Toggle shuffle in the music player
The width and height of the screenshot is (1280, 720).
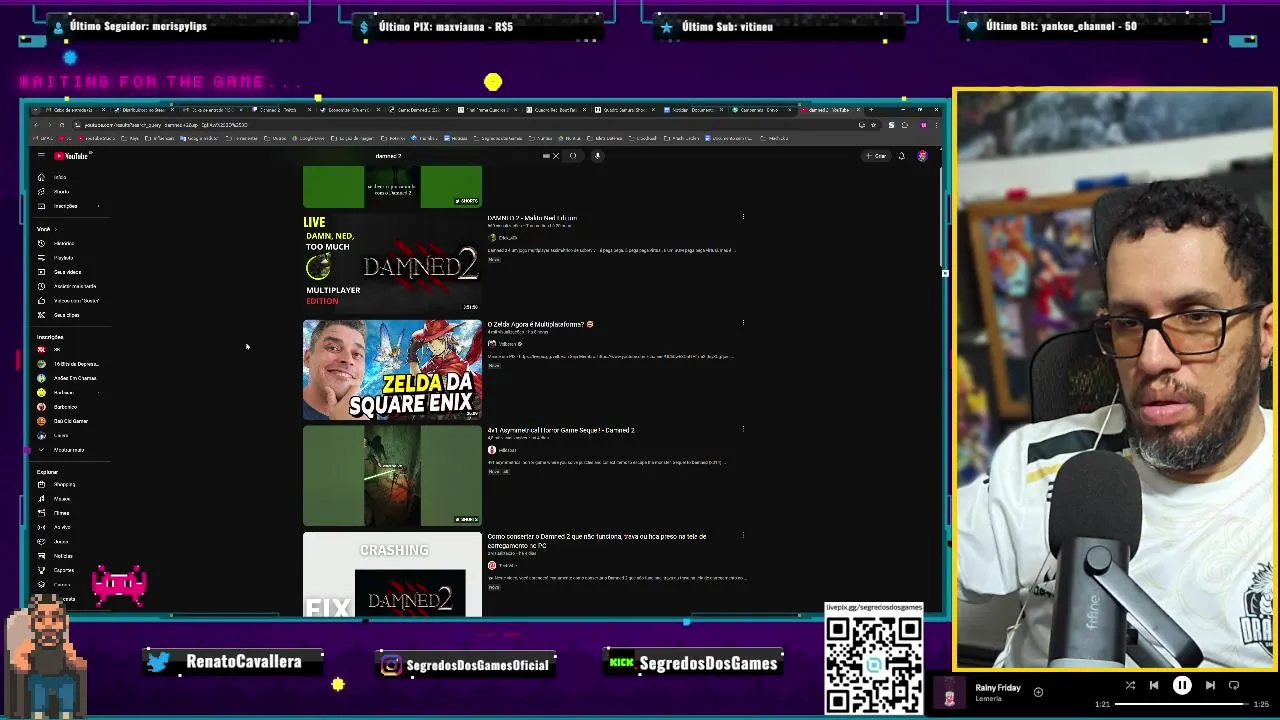[x=1130, y=686]
